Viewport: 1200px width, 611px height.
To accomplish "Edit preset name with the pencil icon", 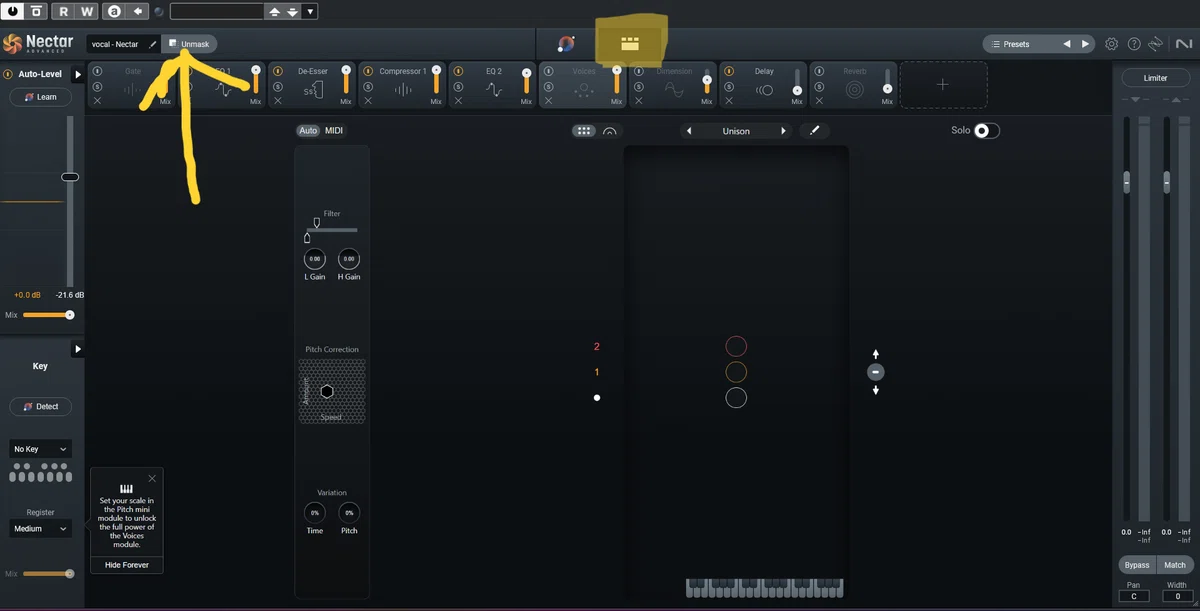I will pyautogui.click(x=152, y=44).
